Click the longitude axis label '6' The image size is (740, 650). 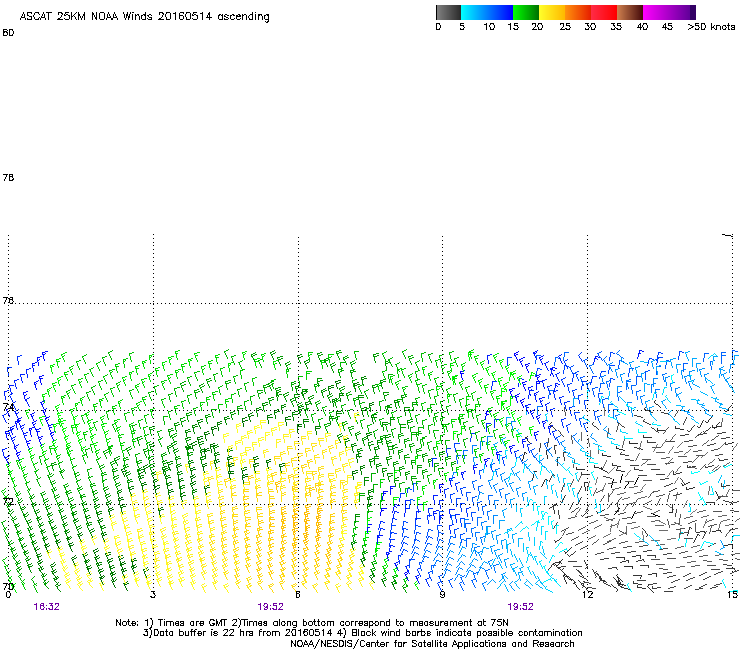[297, 595]
